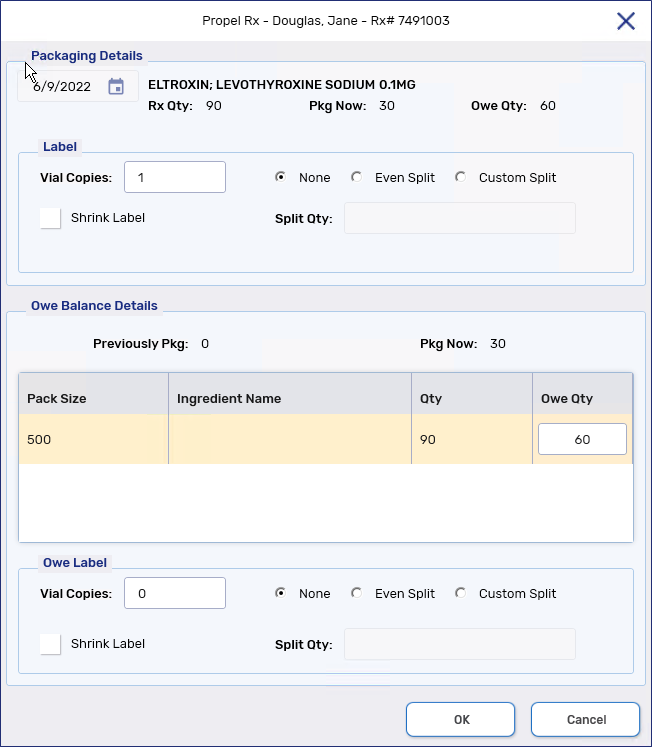Select None split option in Label section

[281, 177]
